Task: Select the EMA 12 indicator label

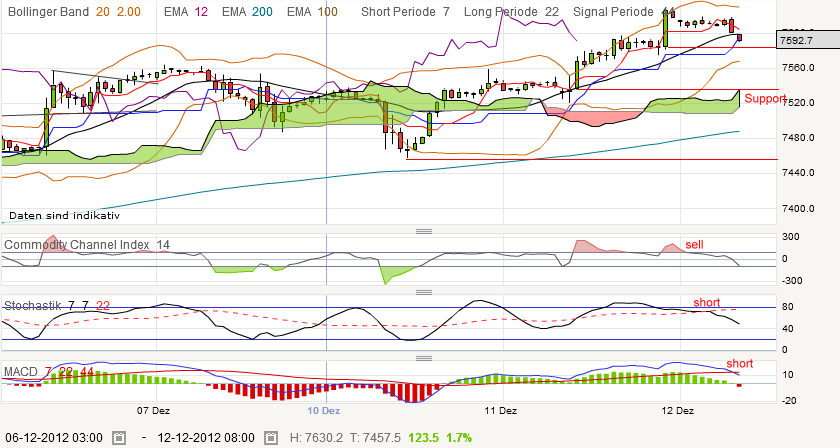Action: click(x=185, y=12)
